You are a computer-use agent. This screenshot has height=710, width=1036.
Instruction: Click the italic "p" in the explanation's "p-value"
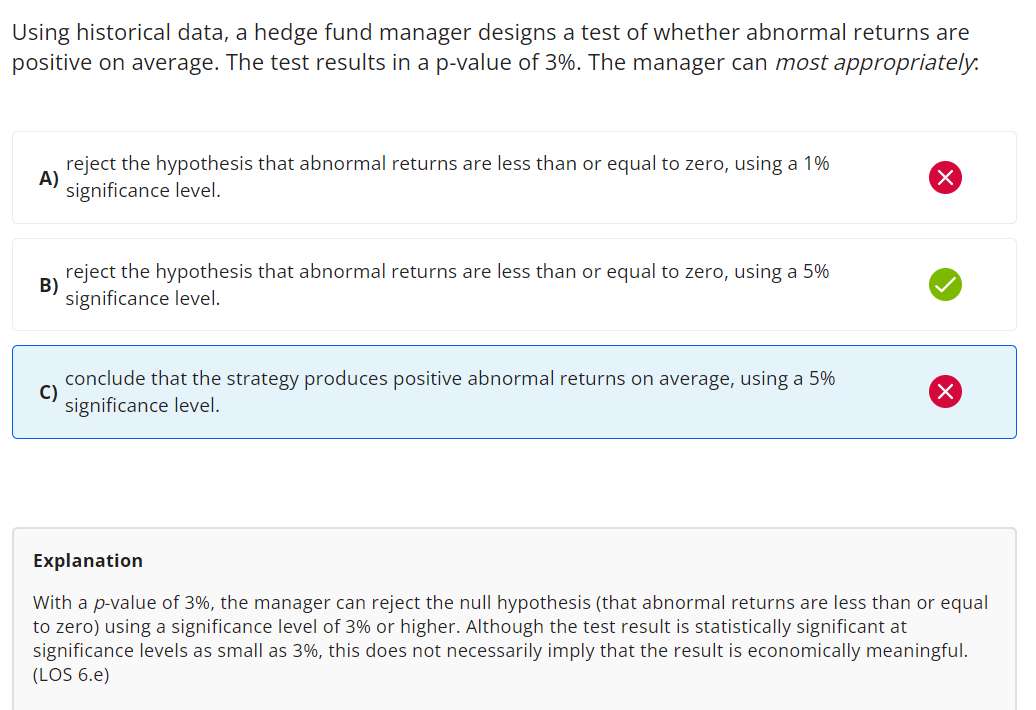tap(97, 603)
